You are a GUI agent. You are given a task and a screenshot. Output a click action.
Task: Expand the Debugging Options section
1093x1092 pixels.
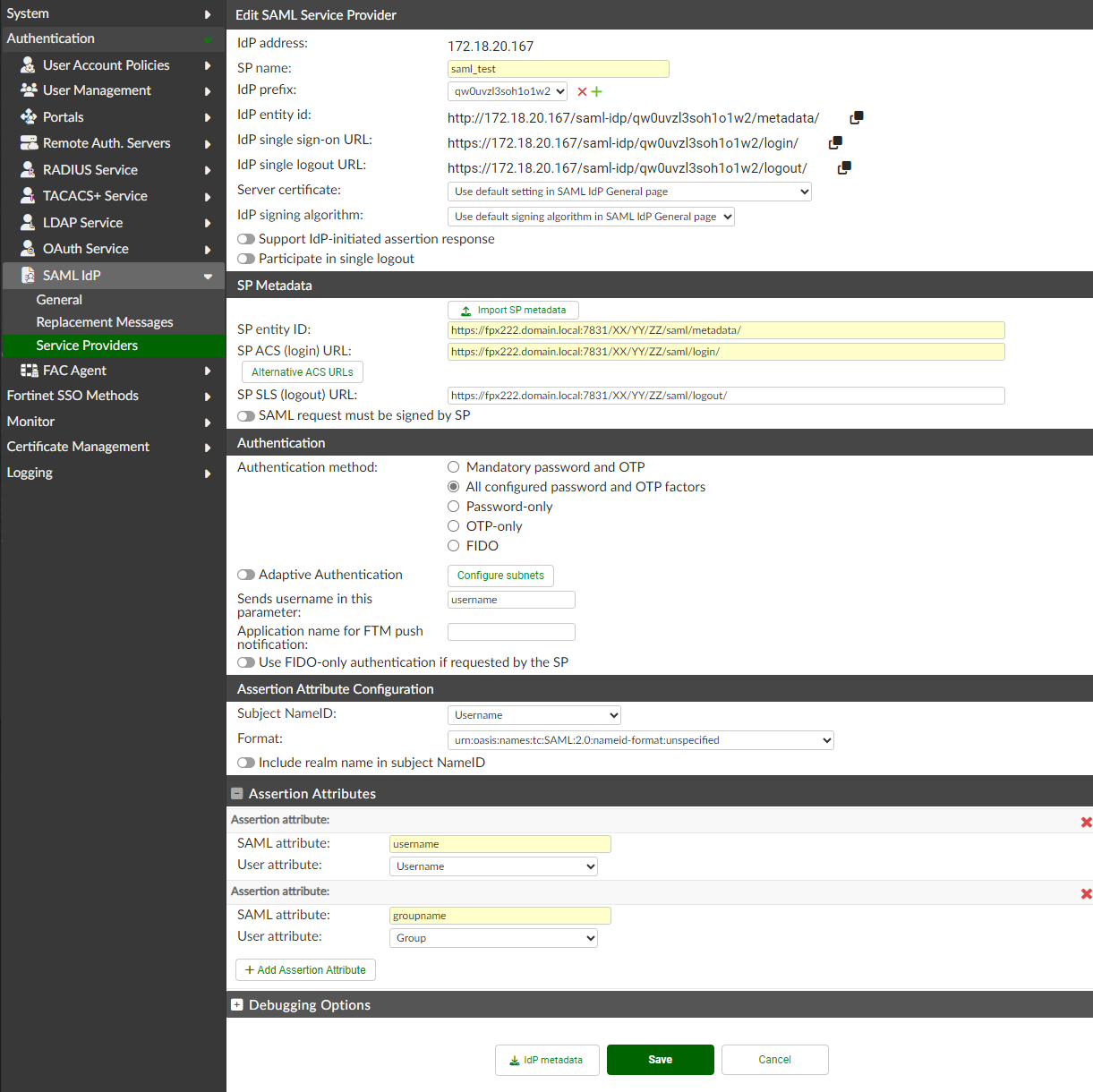click(237, 1004)
